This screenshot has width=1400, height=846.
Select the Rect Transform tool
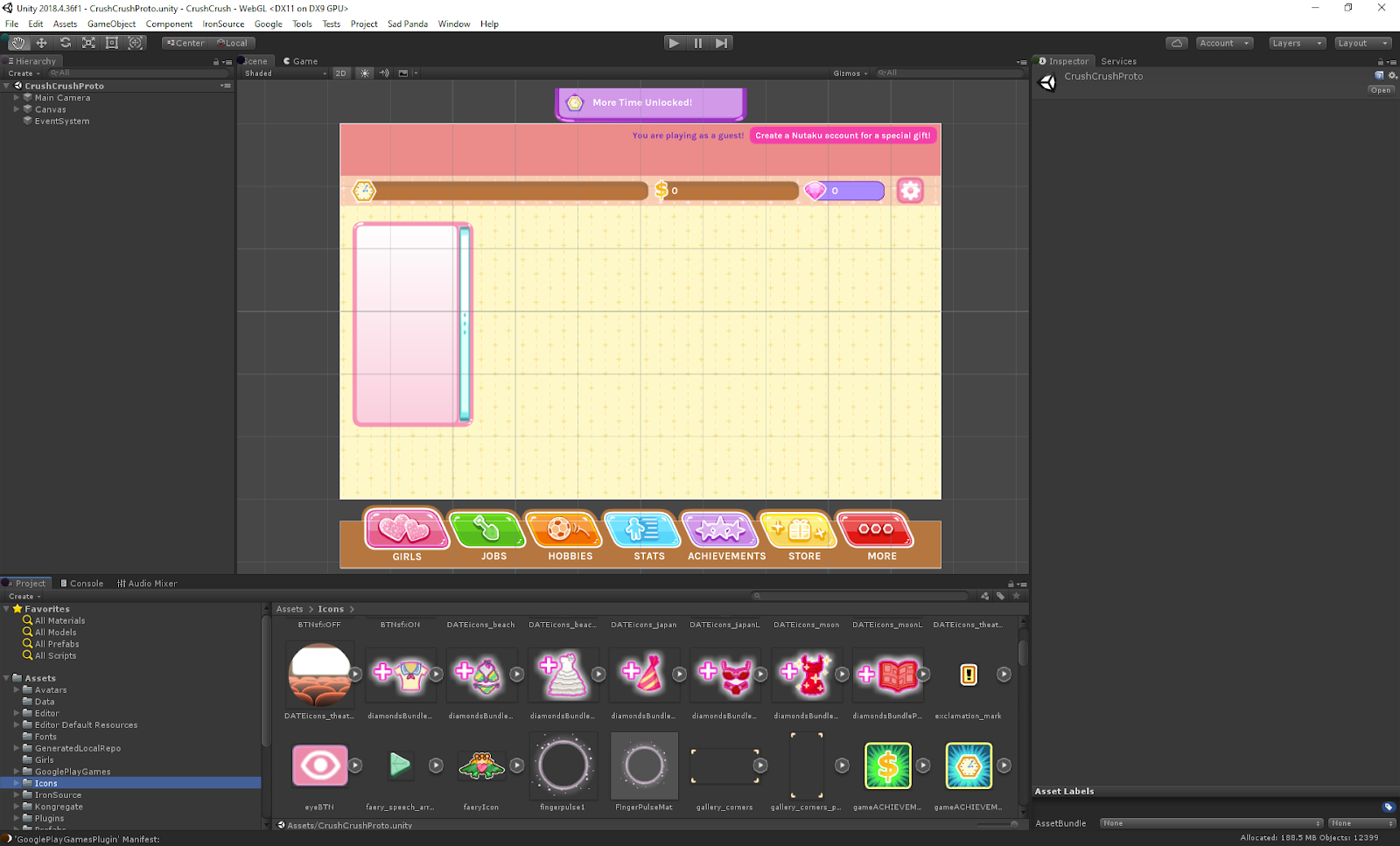(x=112, y=43)
